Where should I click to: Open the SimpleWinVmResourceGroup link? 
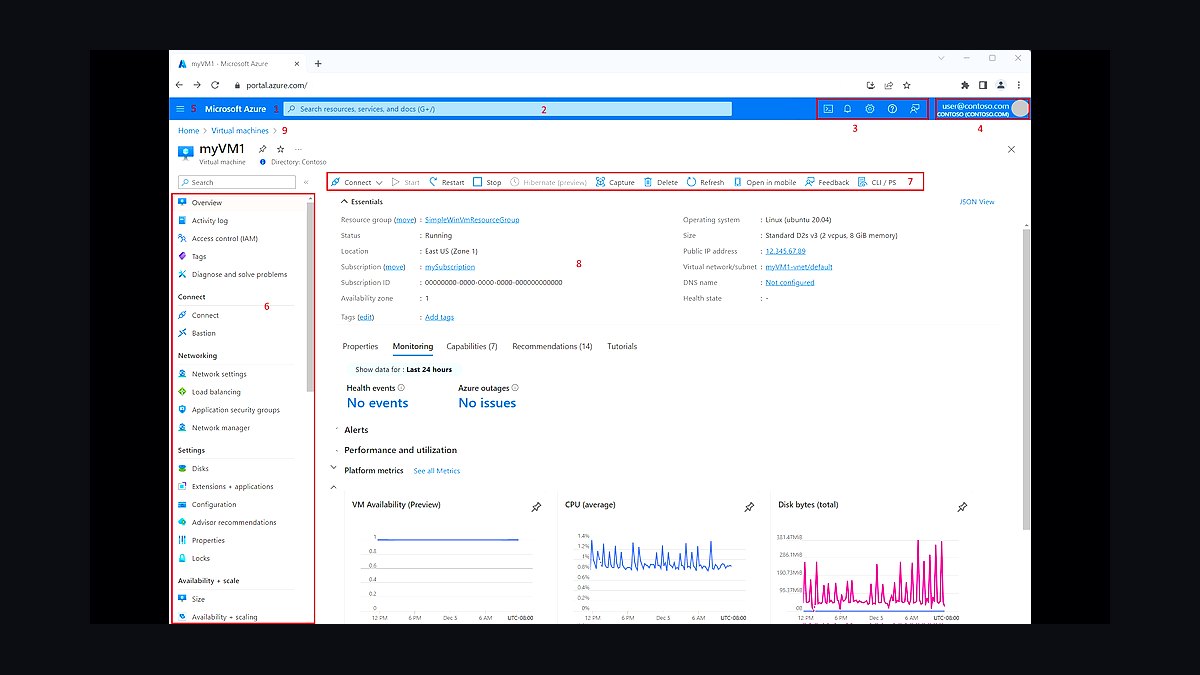coord(472,220)
